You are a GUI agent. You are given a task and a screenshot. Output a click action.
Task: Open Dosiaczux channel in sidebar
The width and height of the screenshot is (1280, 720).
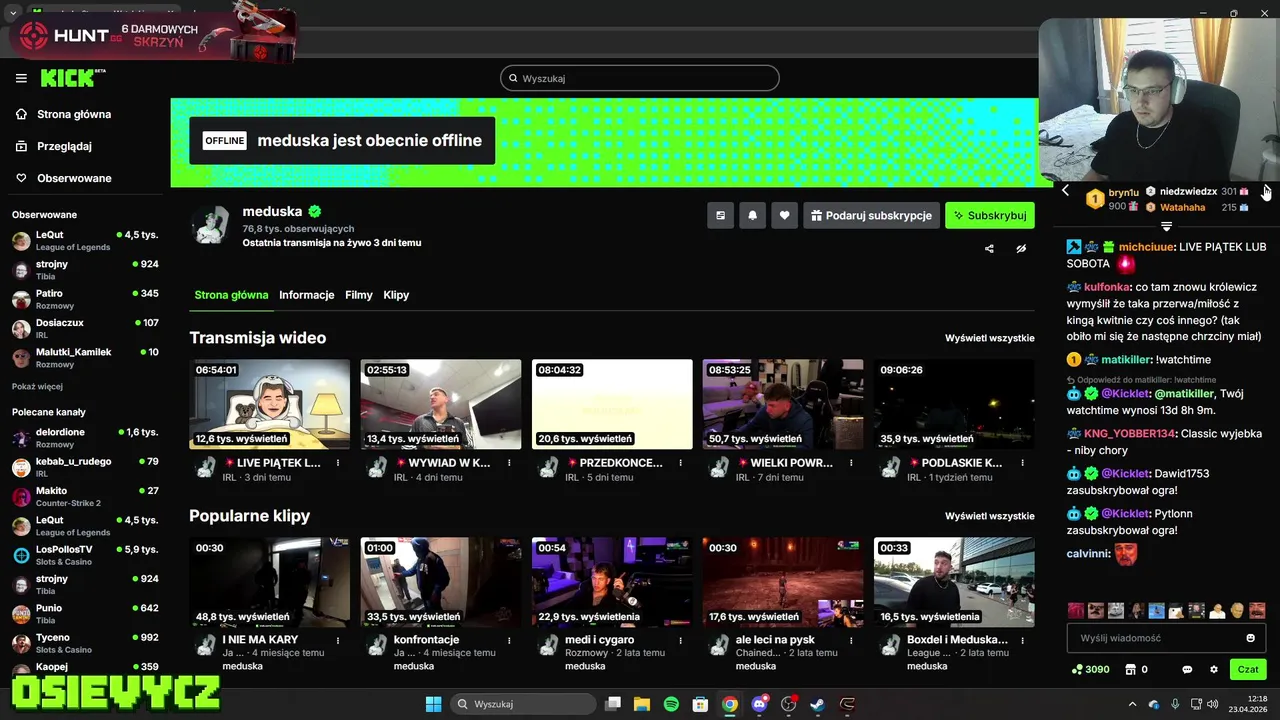tap(85, 328)
